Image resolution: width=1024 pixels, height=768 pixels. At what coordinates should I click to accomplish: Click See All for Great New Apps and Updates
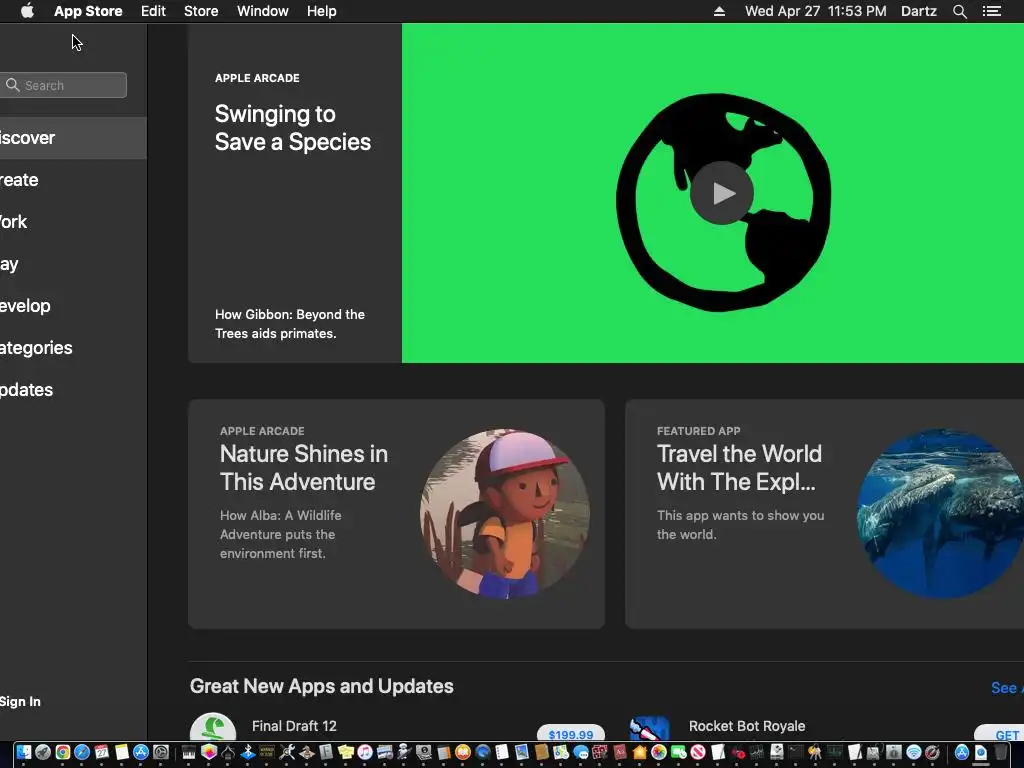click(1007, 688)
